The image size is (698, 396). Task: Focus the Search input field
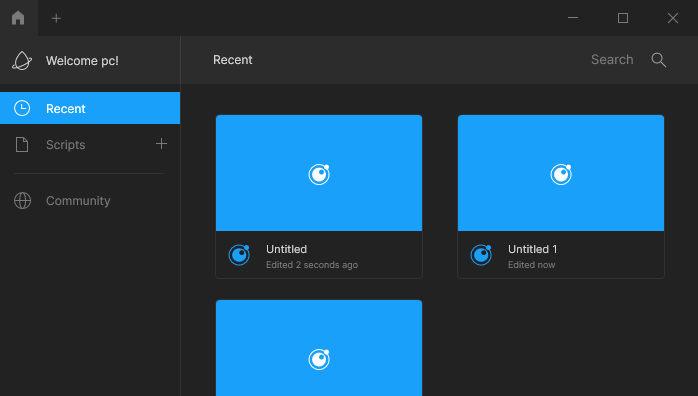click(x=612, y=60)
